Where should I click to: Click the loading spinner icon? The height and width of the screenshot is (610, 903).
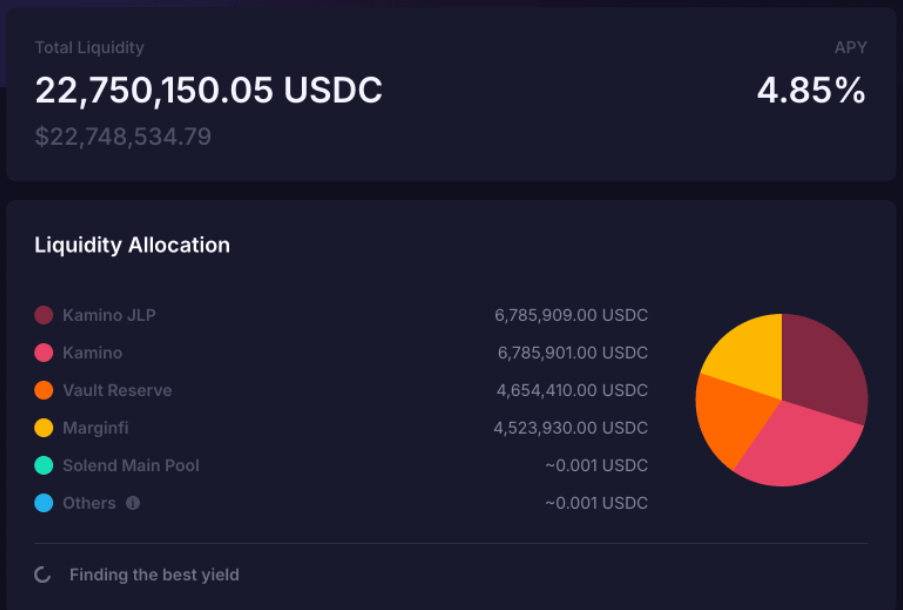pos(43,575)
